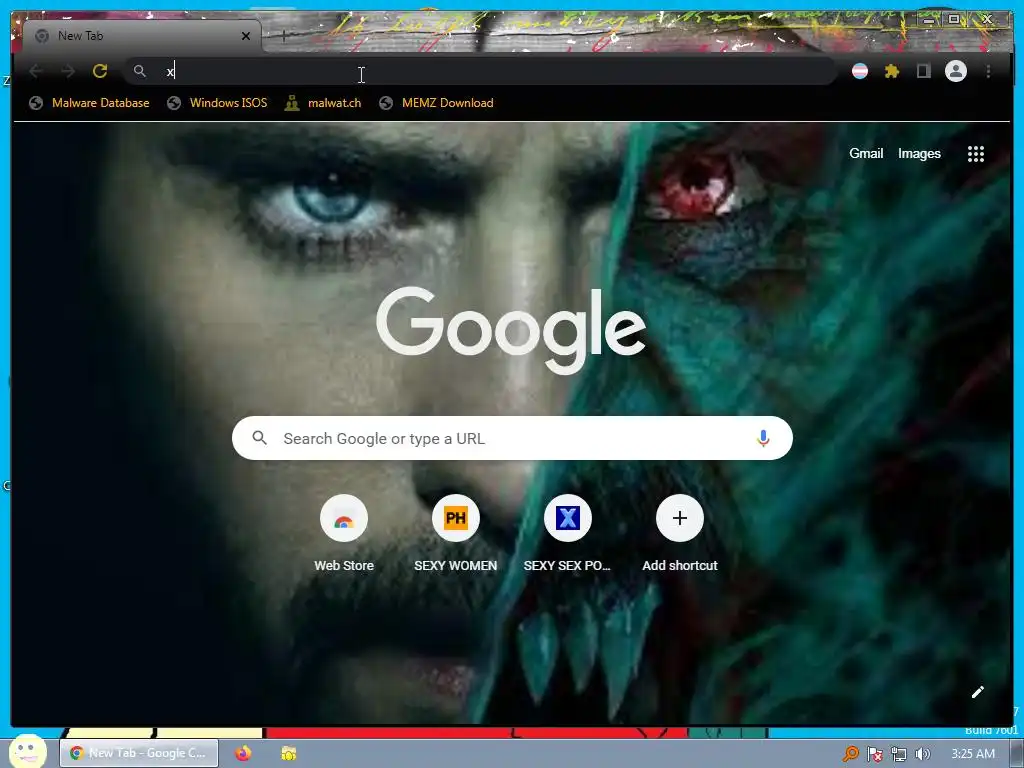The image size is (1024, 768).
Task: Click the 3:25 AM clock
Action: (x=973, y=754)
